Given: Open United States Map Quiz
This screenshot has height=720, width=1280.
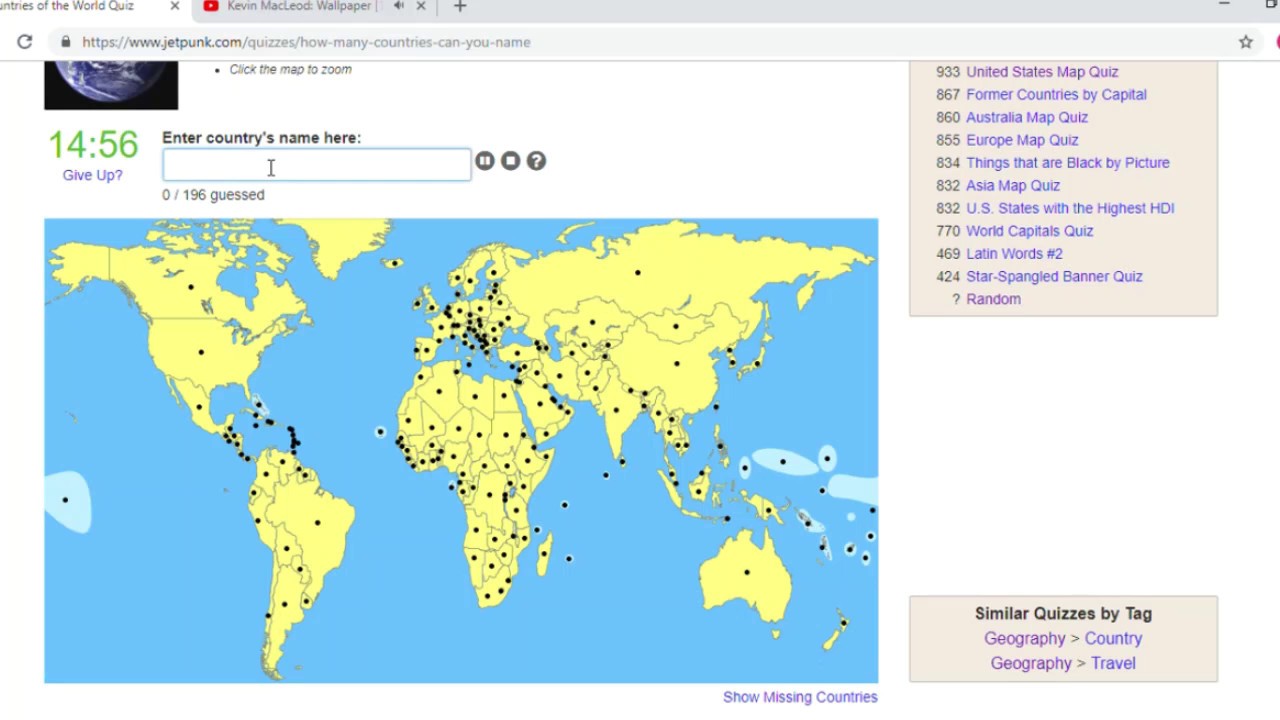Looking at the screenshot, I should click(x=1042, y=72).
